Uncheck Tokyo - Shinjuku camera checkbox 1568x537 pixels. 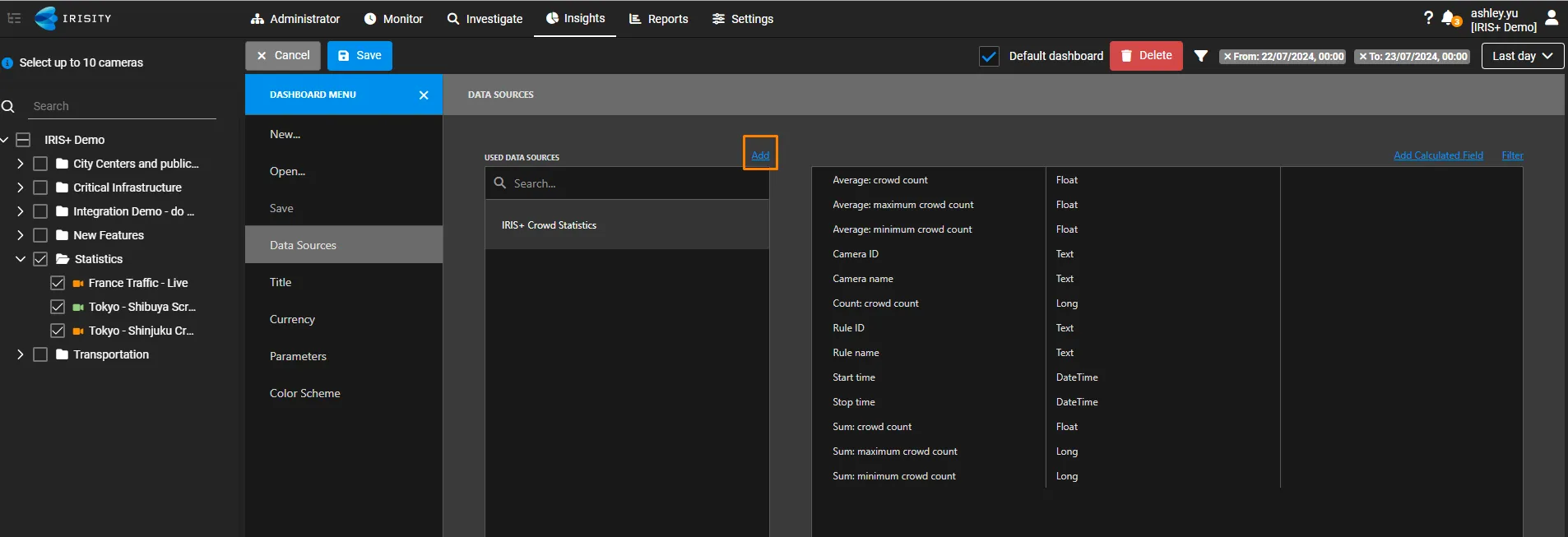[58, 331]
